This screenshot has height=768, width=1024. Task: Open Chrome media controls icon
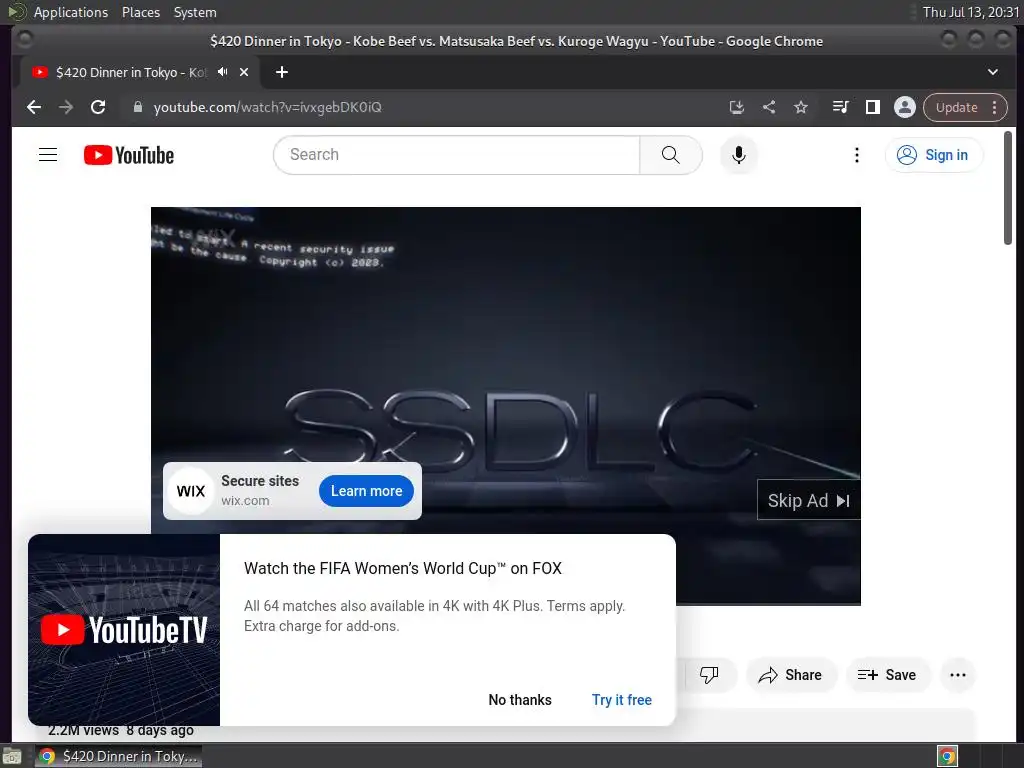pyautogui.click(x=840, y=107)
